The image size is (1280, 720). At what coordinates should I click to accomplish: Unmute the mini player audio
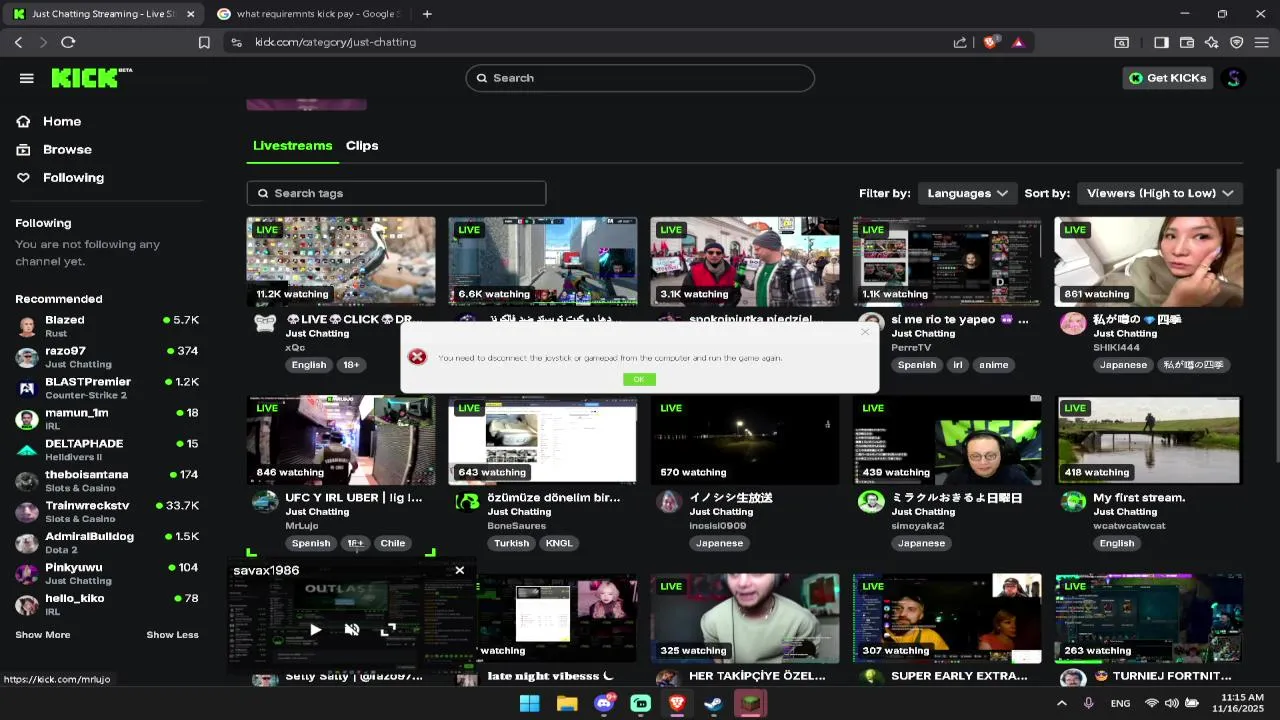point(352,630)
